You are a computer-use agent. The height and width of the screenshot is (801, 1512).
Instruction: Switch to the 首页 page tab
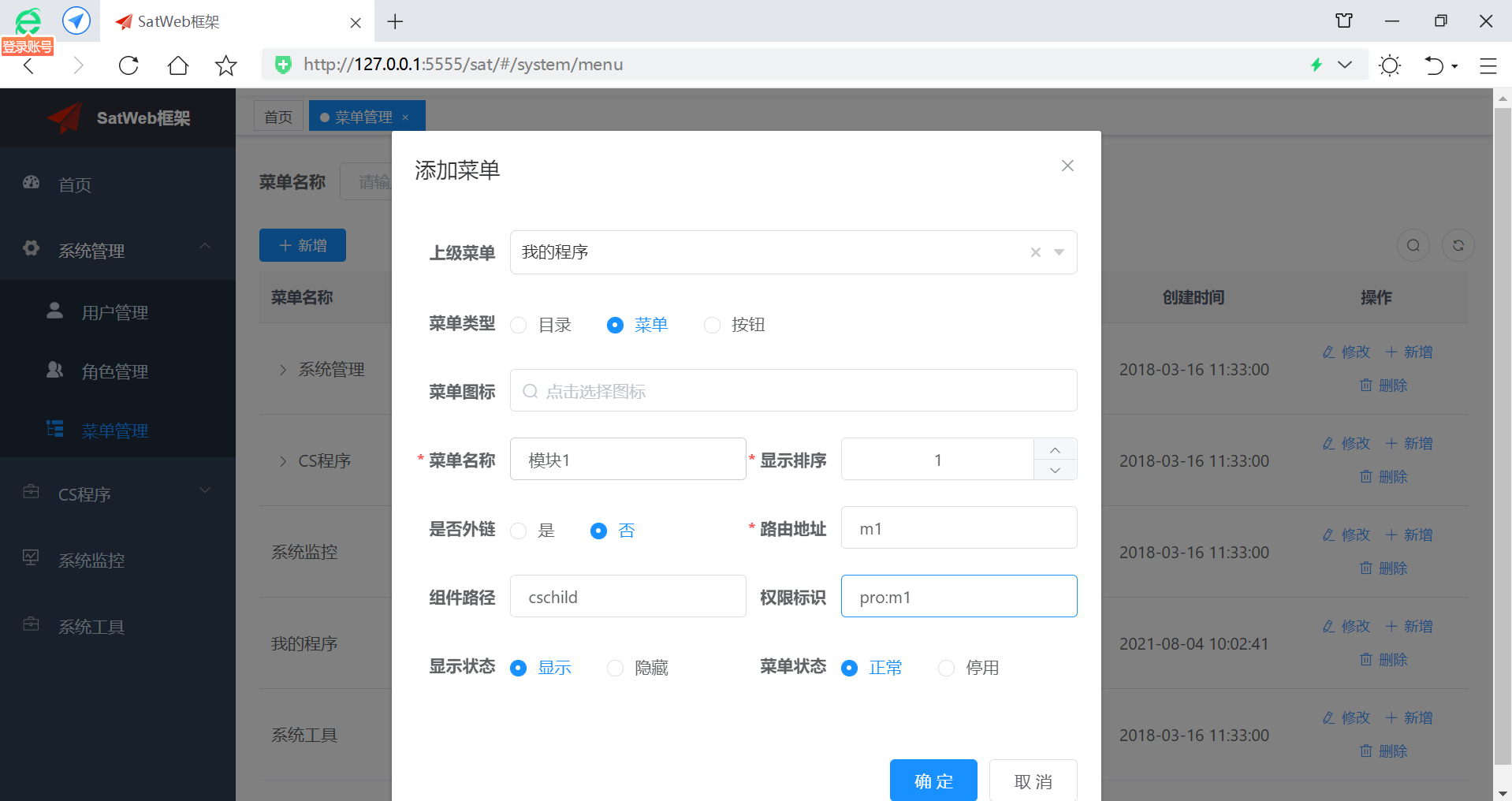(278, 117)
